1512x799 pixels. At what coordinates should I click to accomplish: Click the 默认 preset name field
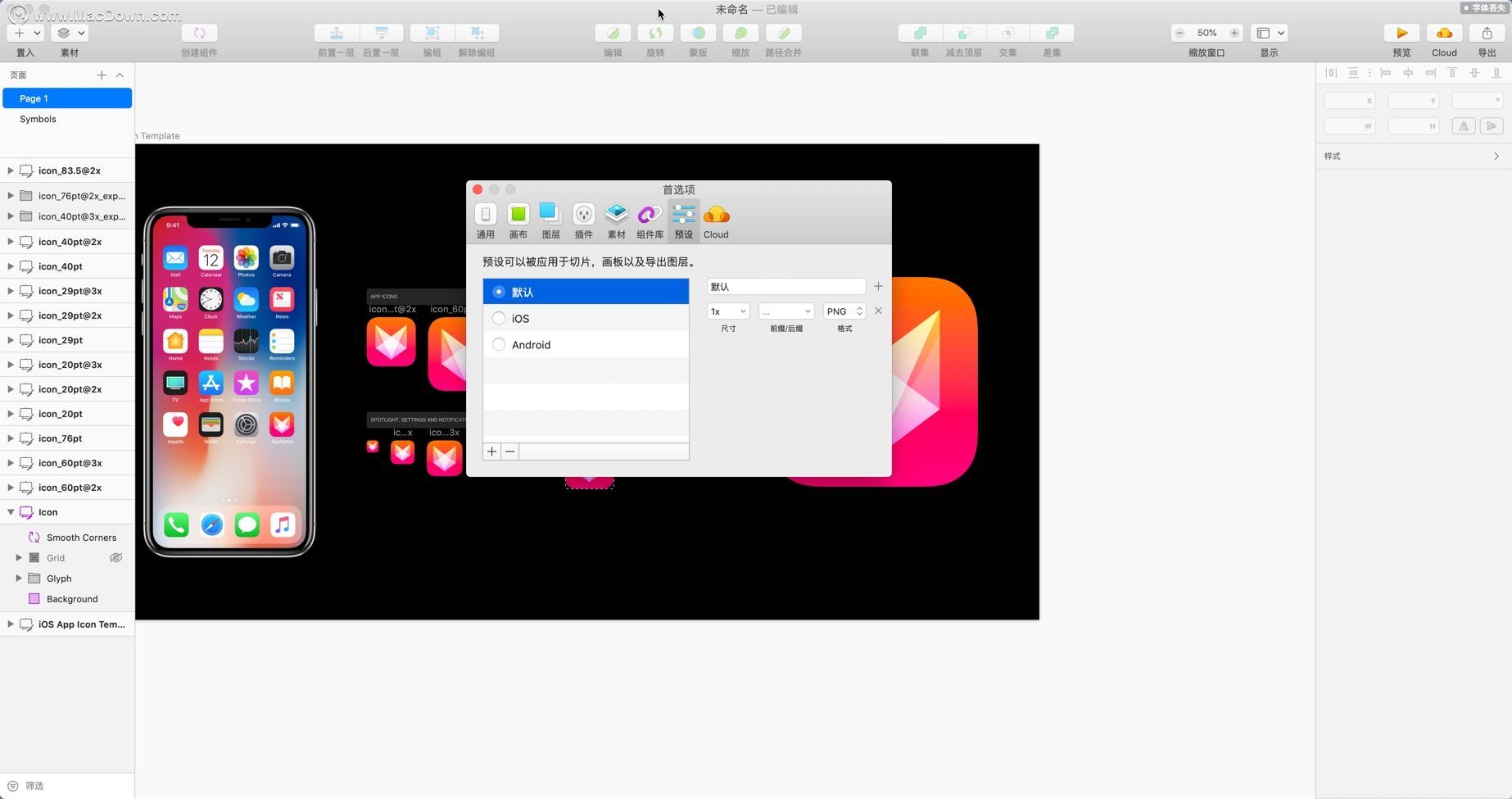(786, 287)
